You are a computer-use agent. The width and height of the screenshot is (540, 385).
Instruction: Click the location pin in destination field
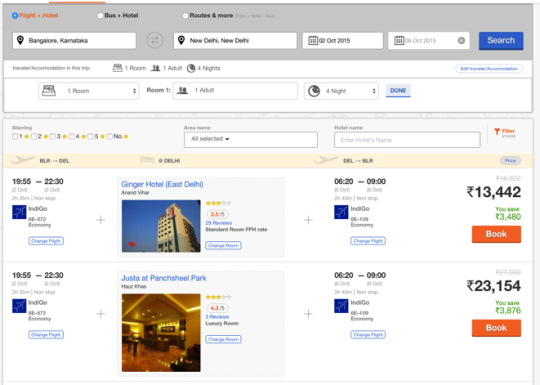[x=181, y=40]
